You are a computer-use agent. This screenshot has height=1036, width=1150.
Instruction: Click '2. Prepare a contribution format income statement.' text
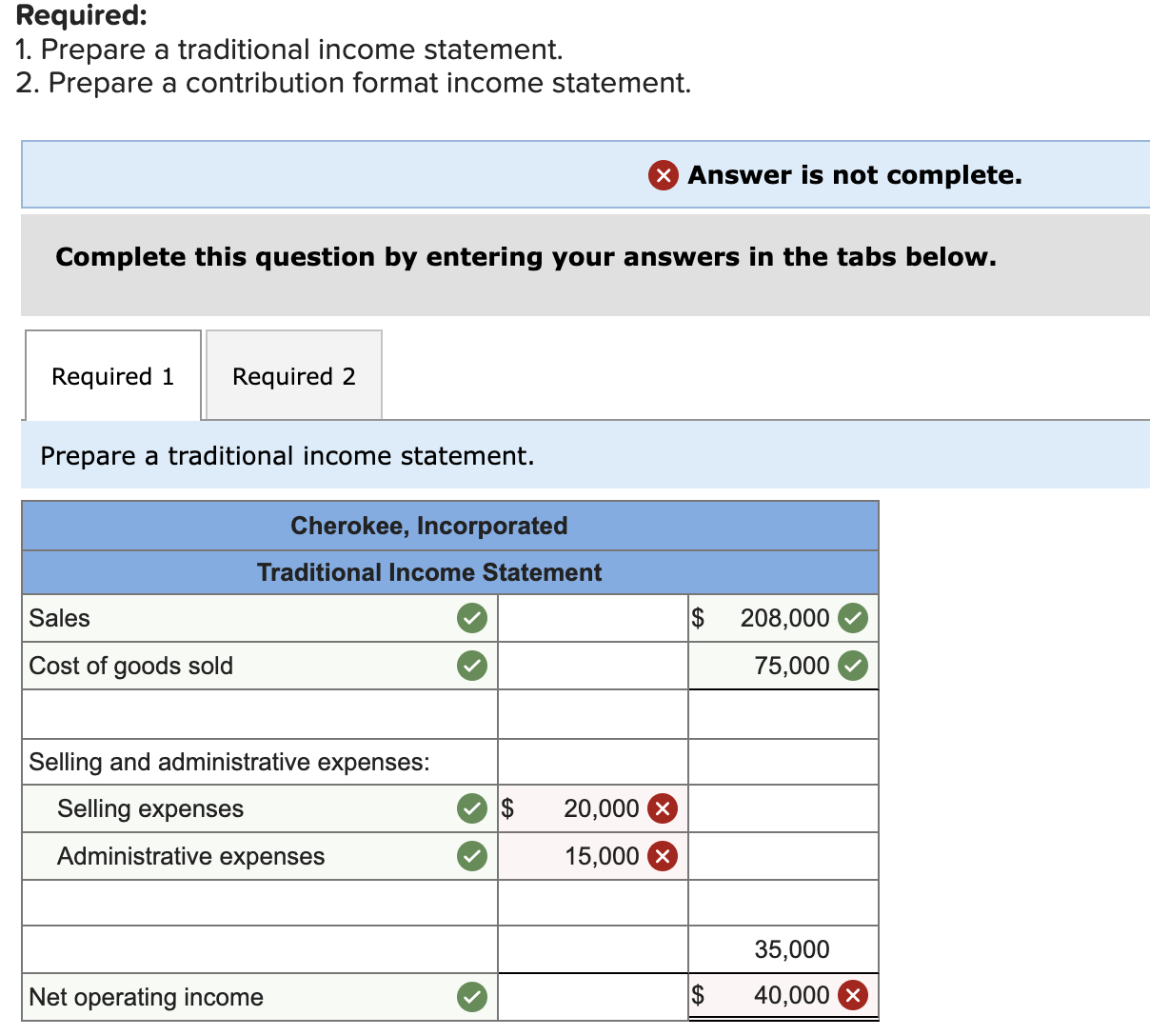pos(354,83)
